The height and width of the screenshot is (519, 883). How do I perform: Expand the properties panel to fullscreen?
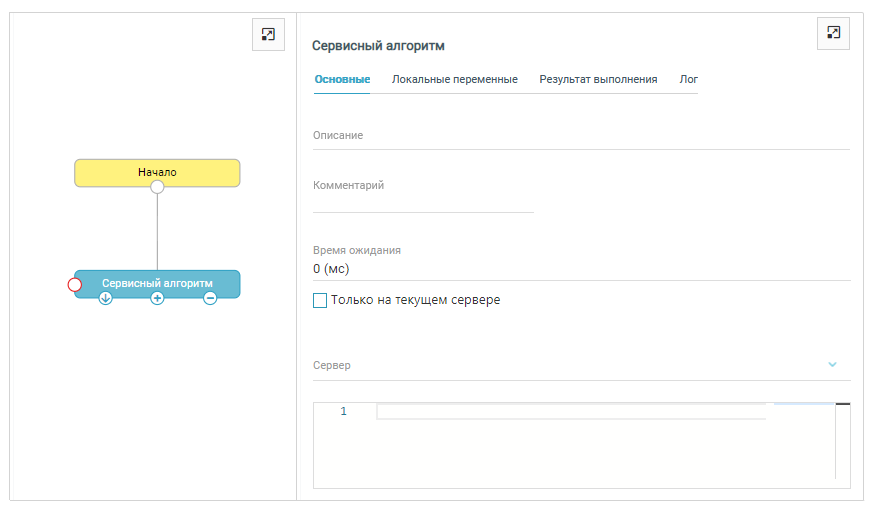833,33
